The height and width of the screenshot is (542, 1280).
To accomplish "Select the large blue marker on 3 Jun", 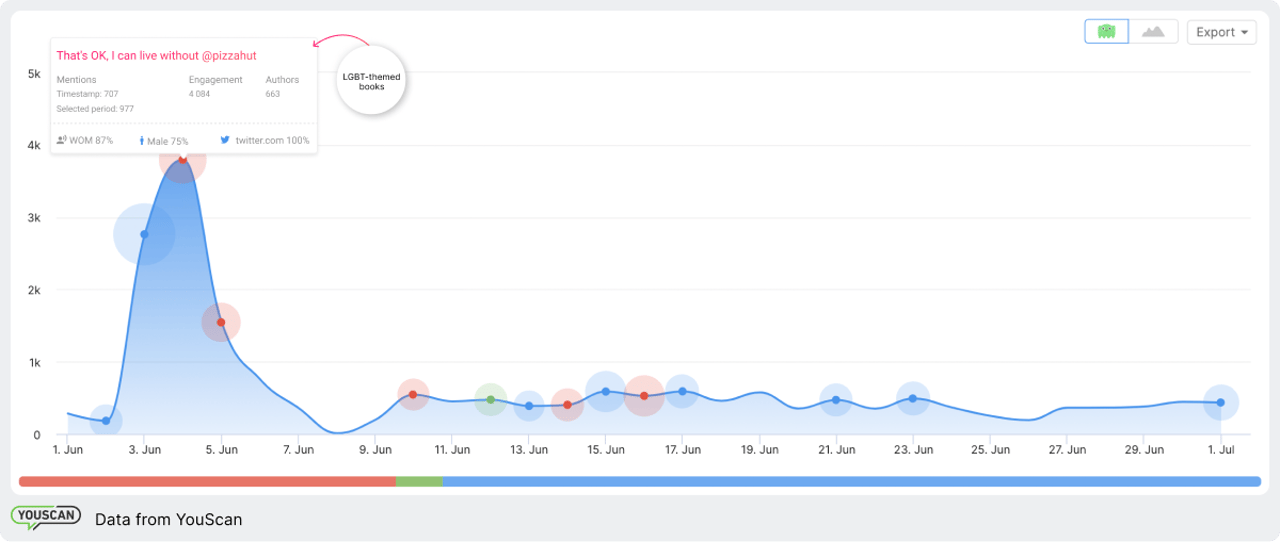I will 144,235.
